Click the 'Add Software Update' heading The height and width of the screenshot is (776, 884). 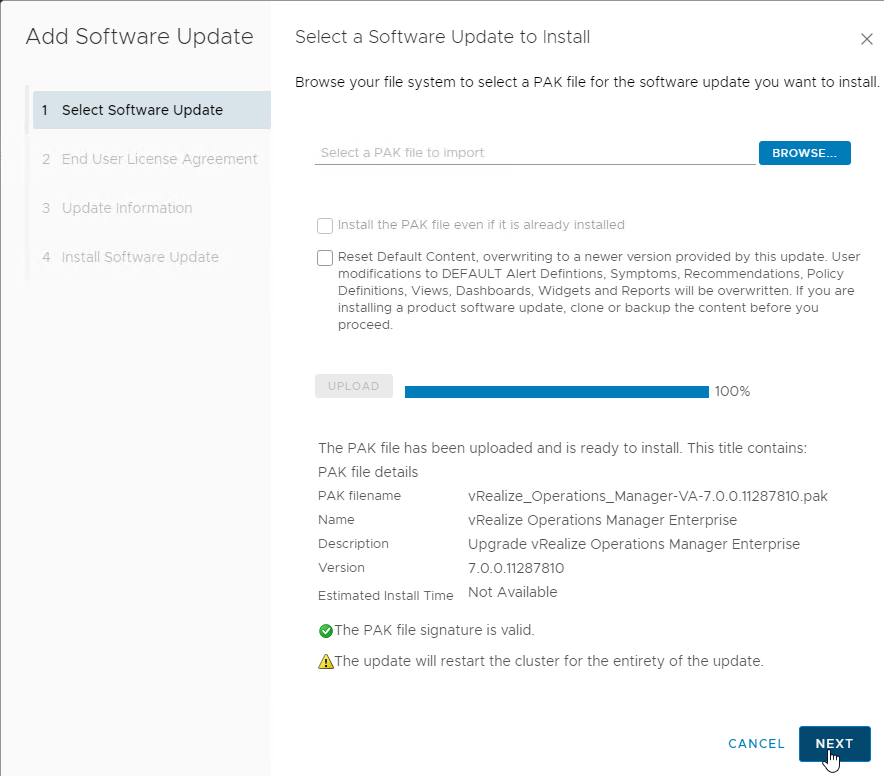tap(140, 37)
